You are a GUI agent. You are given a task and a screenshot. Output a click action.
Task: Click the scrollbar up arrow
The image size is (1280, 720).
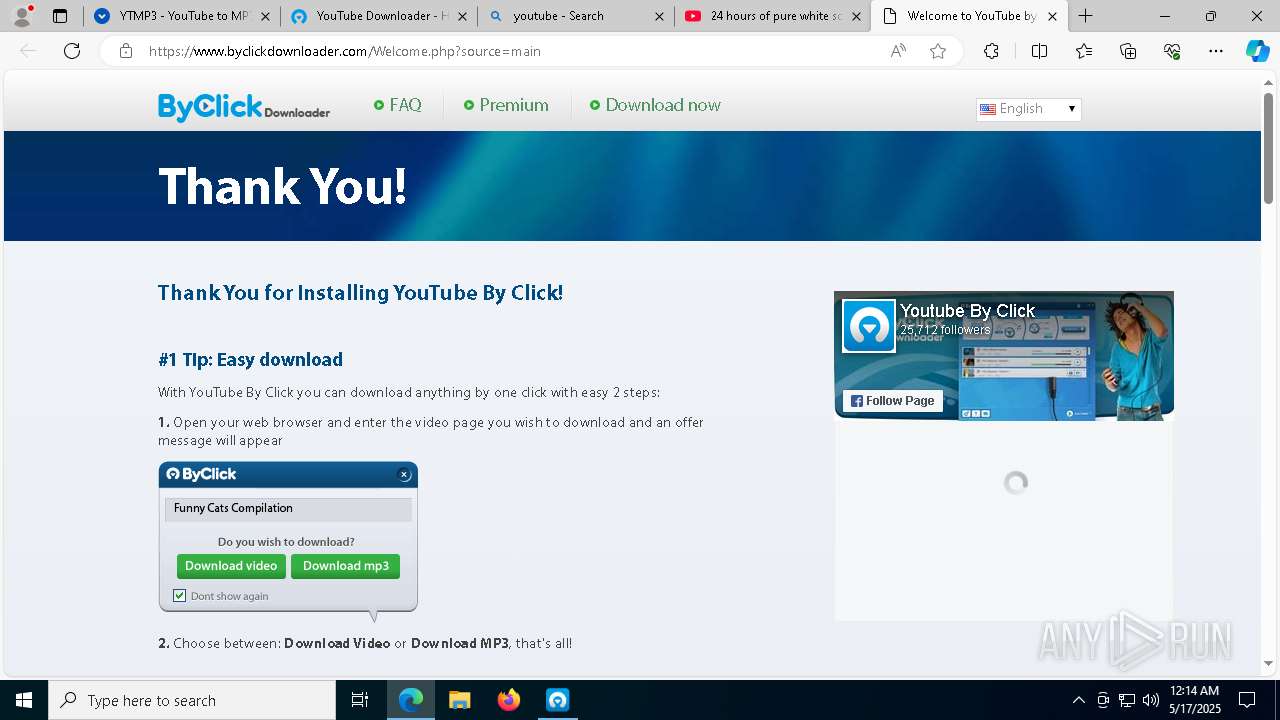pos(1268,82)
